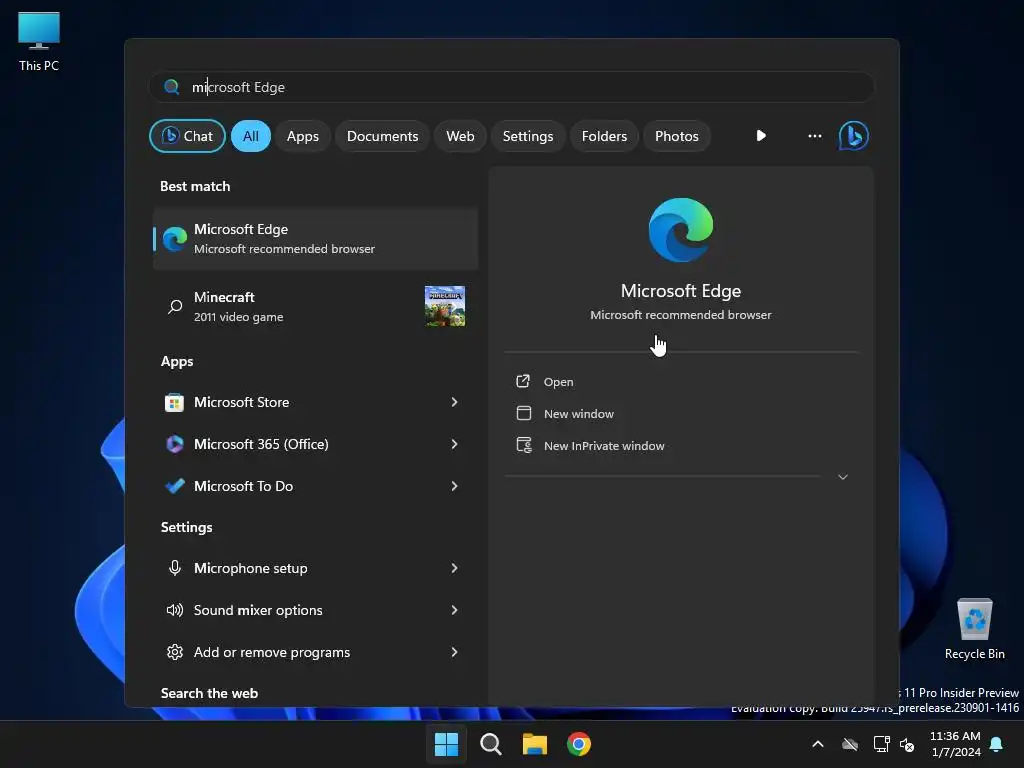Open the notification bell in taskbar
This screenshot has height=768, width=1024.
[x=997, y=744]
